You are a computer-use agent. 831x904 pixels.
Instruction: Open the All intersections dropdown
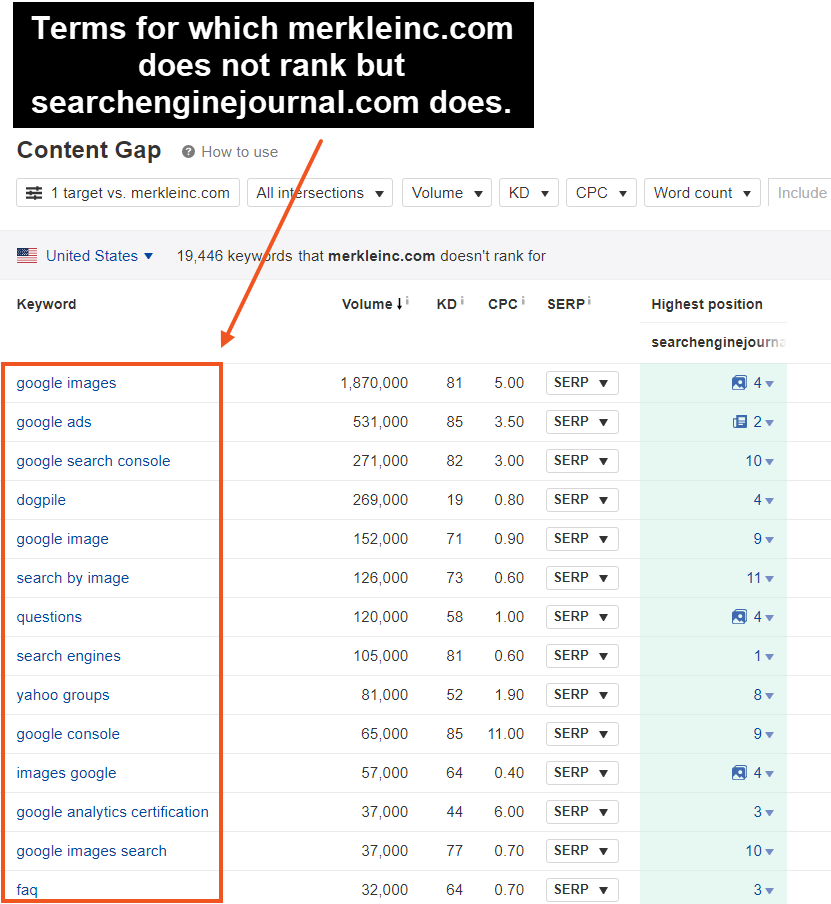320,193
